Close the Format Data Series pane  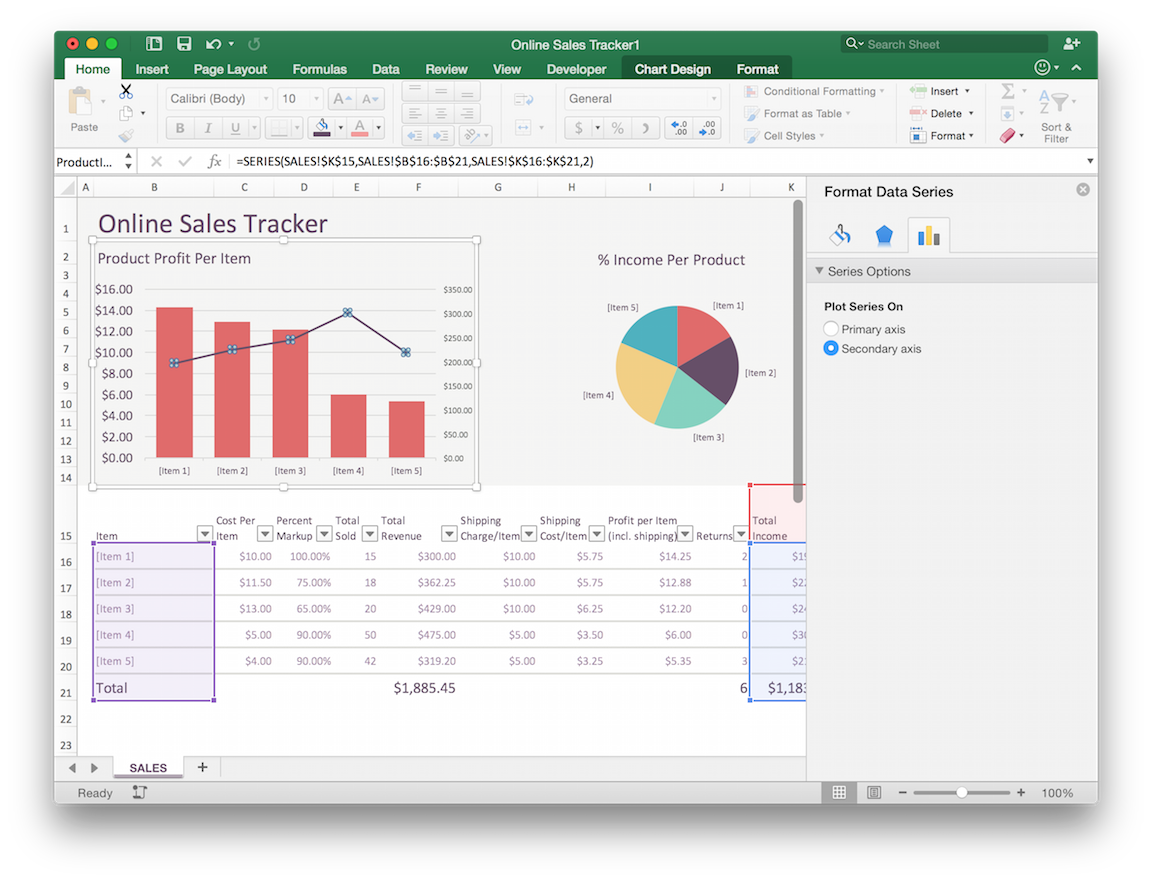[x=1083, y=190]
